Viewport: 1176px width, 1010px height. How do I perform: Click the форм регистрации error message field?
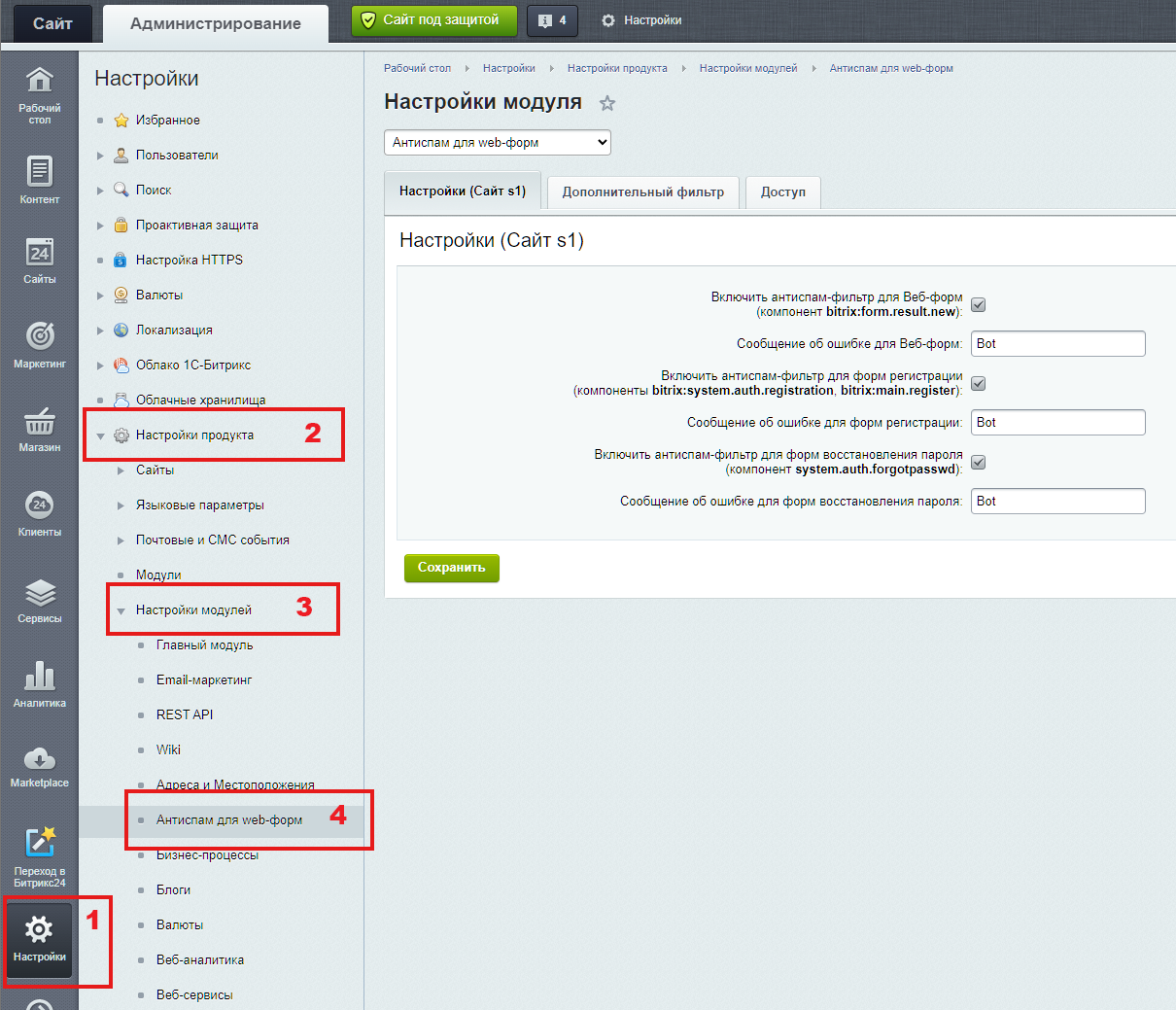(x=1058, y=422)
